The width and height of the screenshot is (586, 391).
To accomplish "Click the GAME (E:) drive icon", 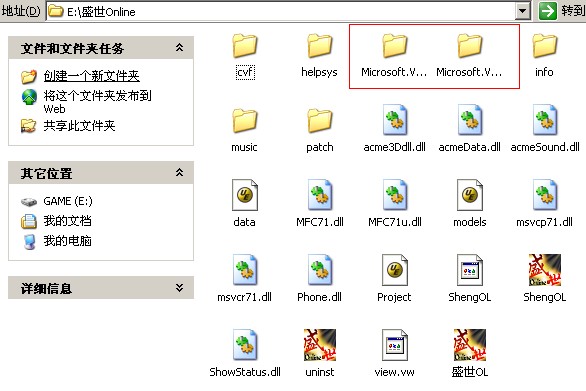I will pyautogui.click(x=29, y=202).
